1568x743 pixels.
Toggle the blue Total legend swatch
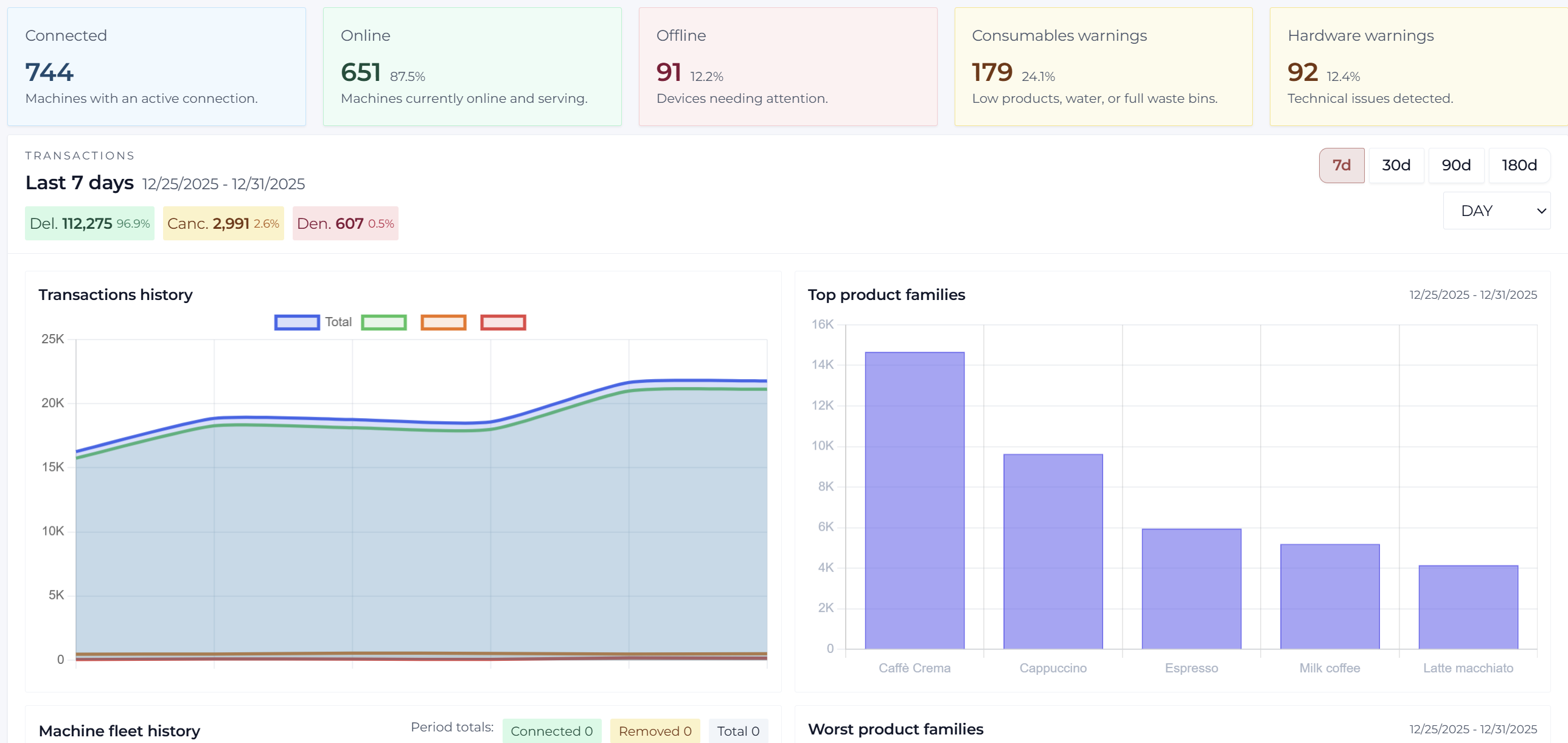(x=297, y=322)
